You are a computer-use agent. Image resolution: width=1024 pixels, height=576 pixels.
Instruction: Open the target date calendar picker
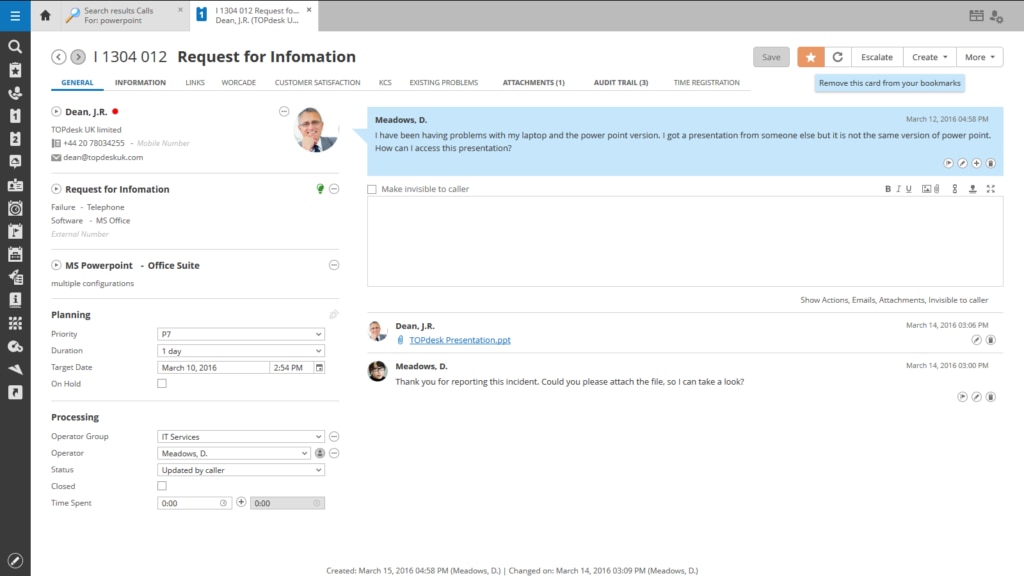pyautogui.click(x=319, y=368)
